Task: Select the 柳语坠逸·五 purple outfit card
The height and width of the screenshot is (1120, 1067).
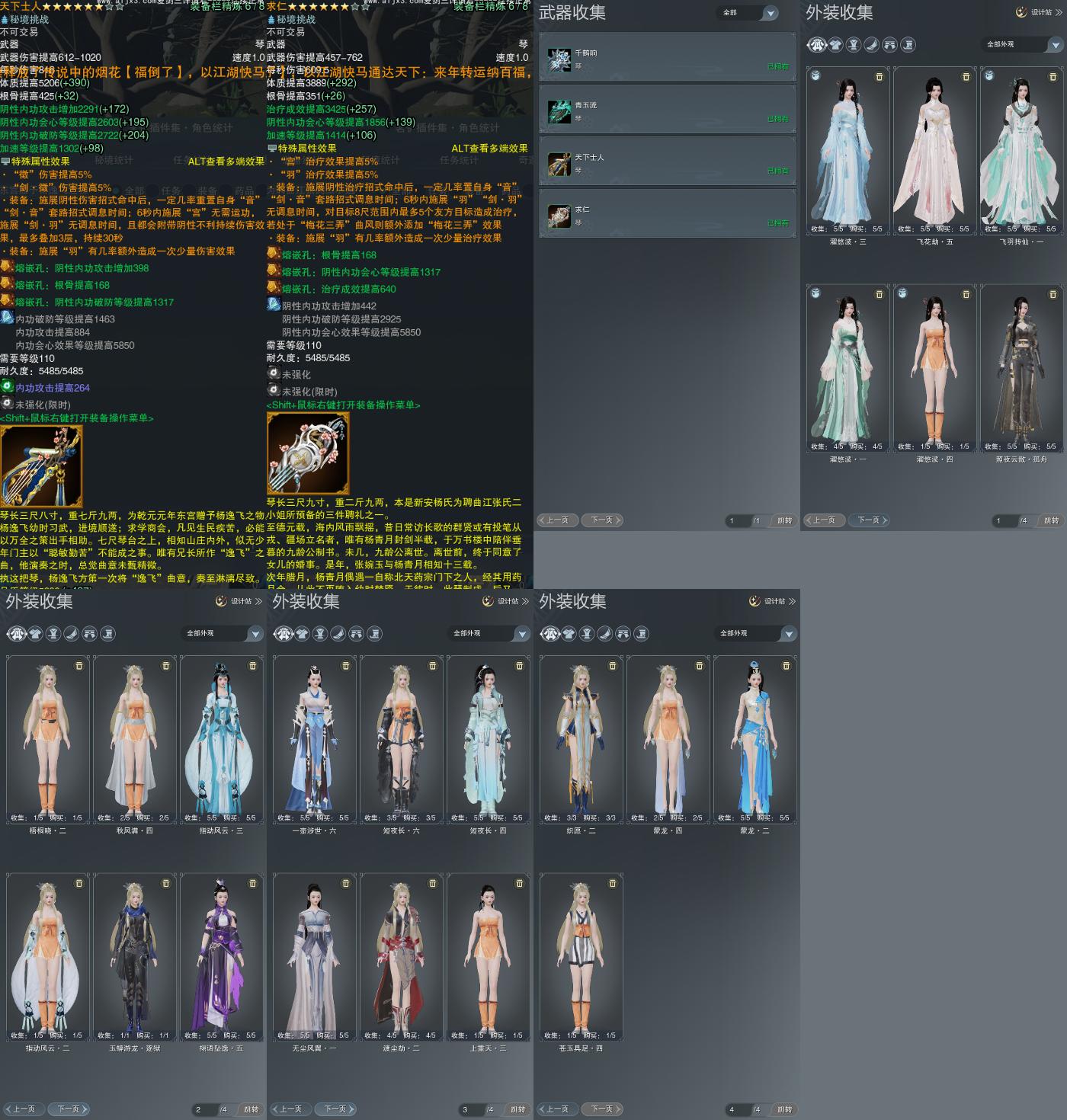Action: [x=221, y=957]
